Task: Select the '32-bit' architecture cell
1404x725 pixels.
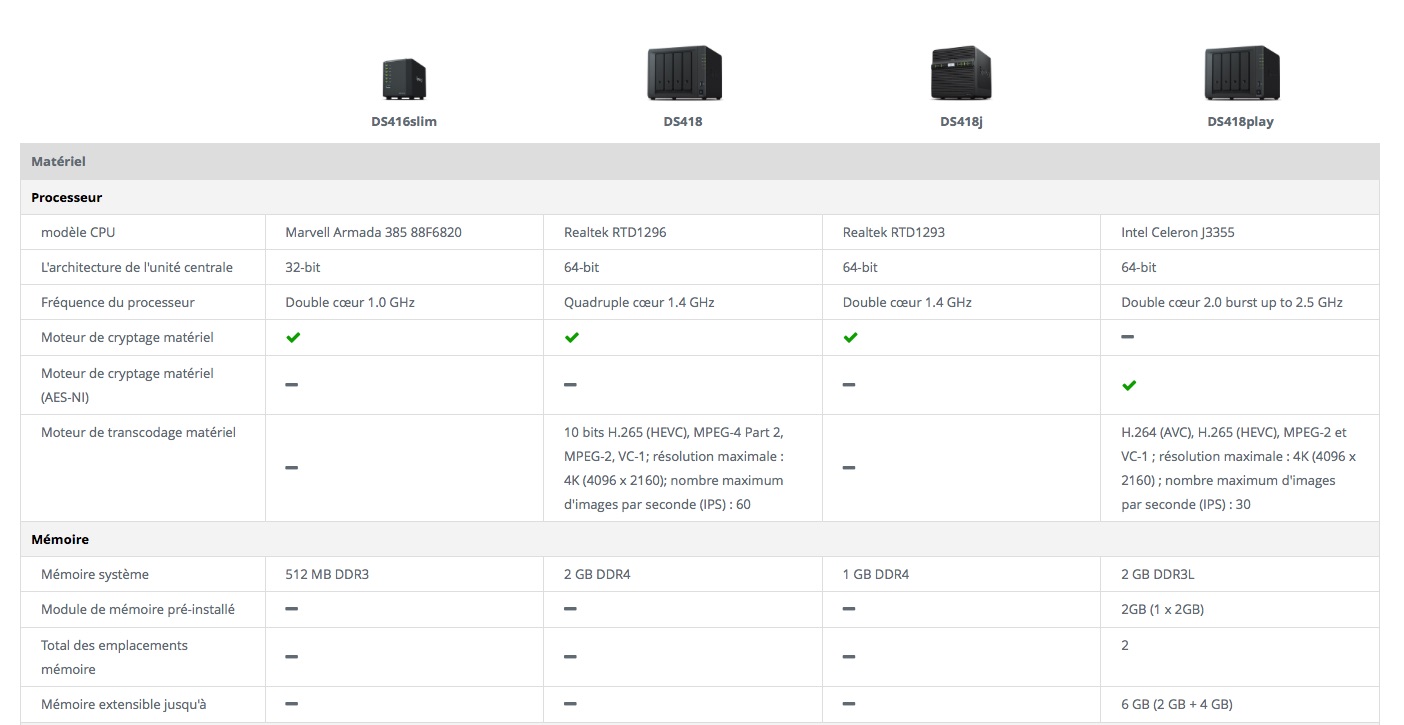Action: tap(303, 267)
